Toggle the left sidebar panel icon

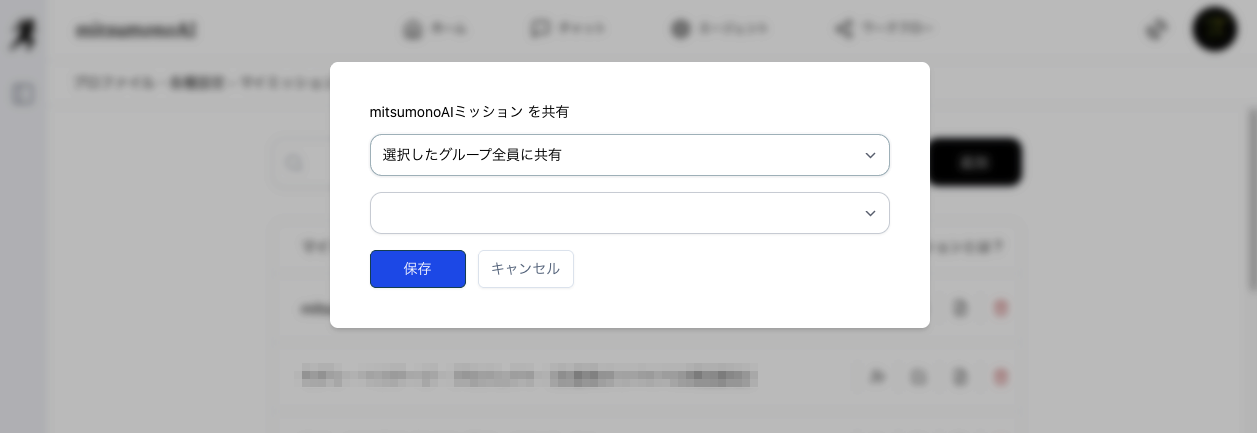pyautogui.click(x=23, y=95)
